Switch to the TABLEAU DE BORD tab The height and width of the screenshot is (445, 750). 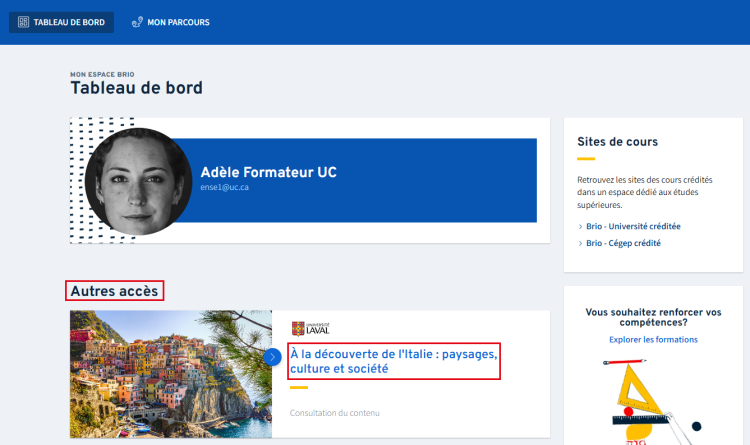point(61,22)
